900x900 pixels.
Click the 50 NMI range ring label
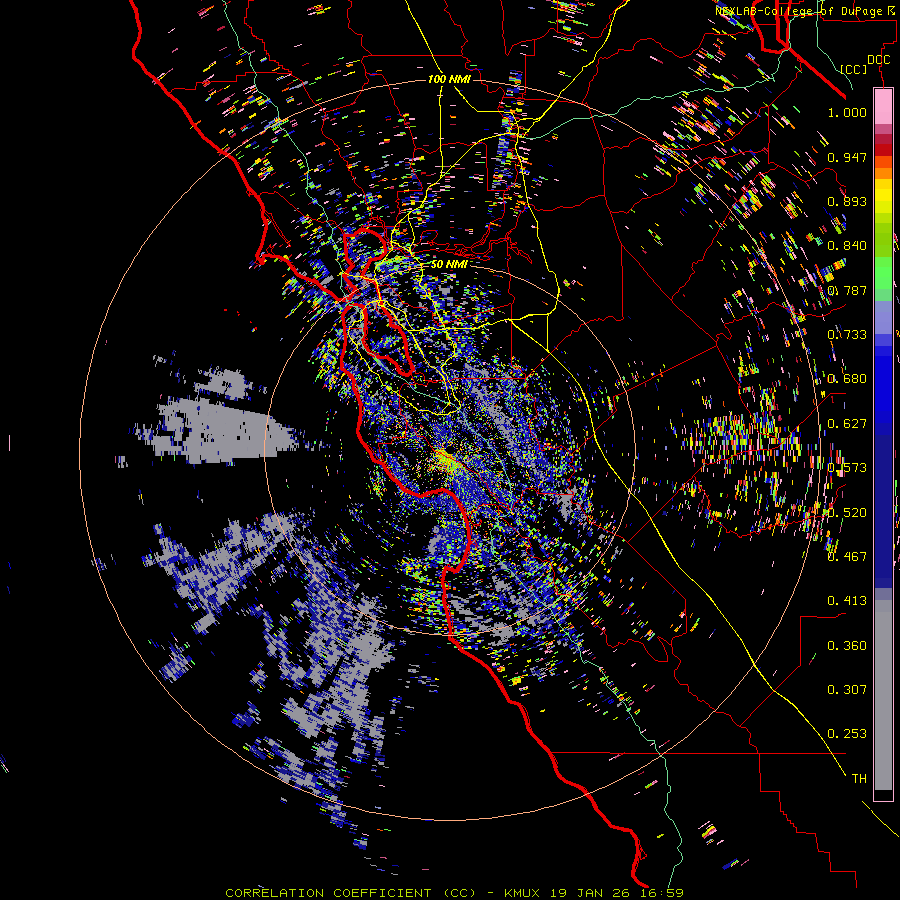[x=449, y=264]
